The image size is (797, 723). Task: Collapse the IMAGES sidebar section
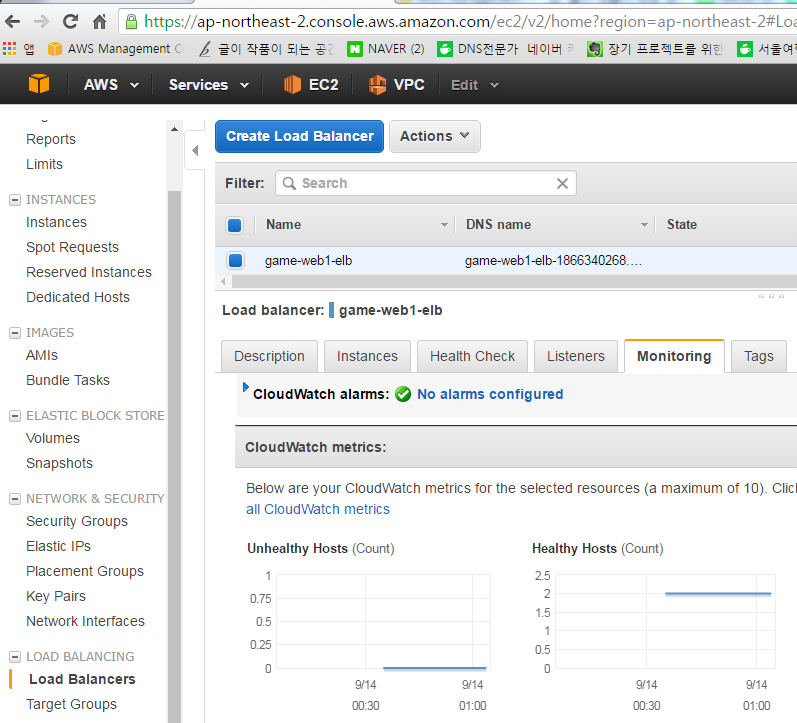coord(15,333)
